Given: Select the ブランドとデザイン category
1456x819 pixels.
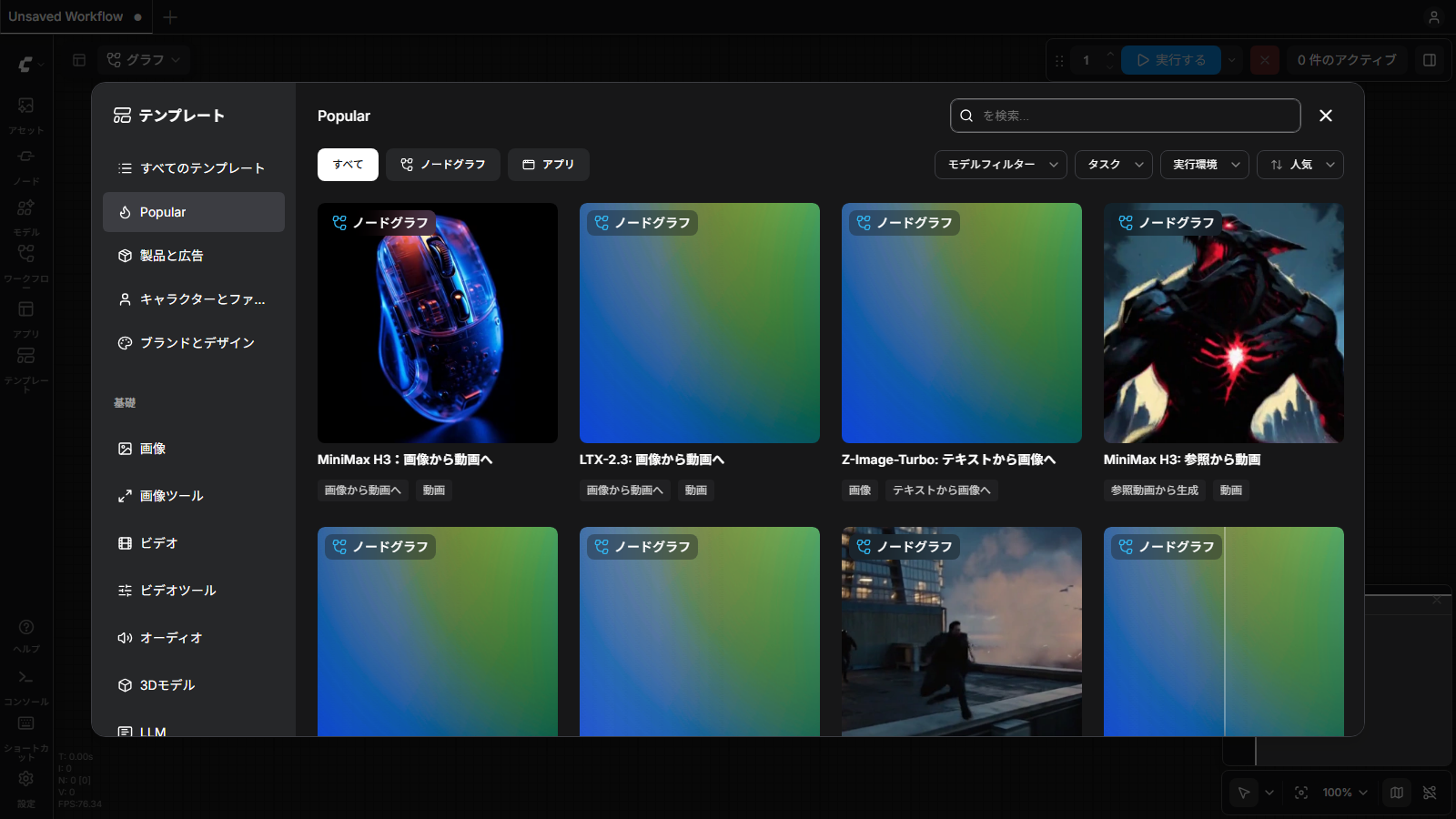Looking at the screenshot, I should pos(194,343).
